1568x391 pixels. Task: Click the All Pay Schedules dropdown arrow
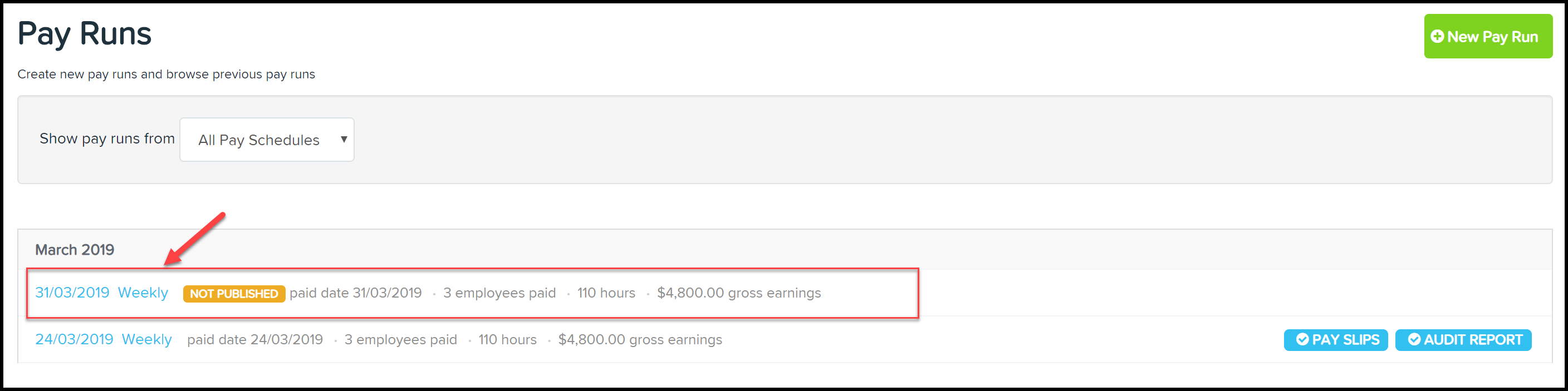(344, 139)
